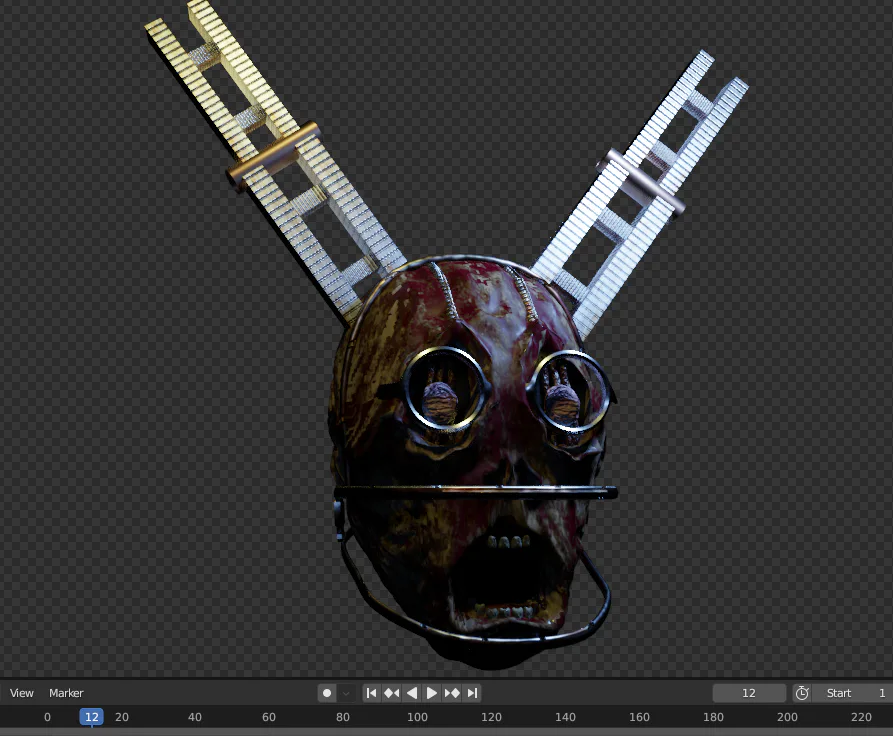
Task: Click frame 180 on the timeline ruler
Action: 714,717
